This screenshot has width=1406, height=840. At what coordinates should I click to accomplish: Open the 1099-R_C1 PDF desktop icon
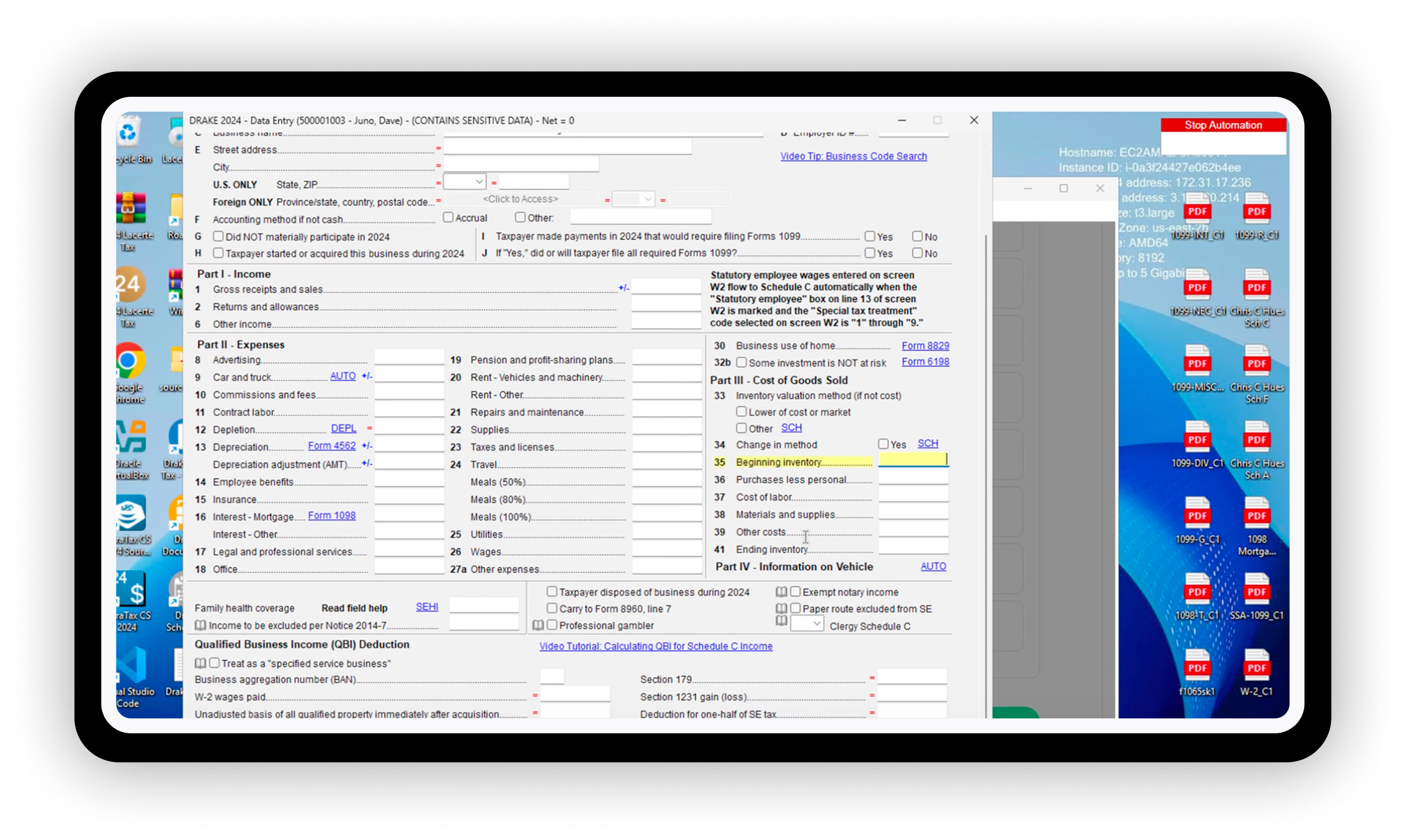coord(1256,217)
